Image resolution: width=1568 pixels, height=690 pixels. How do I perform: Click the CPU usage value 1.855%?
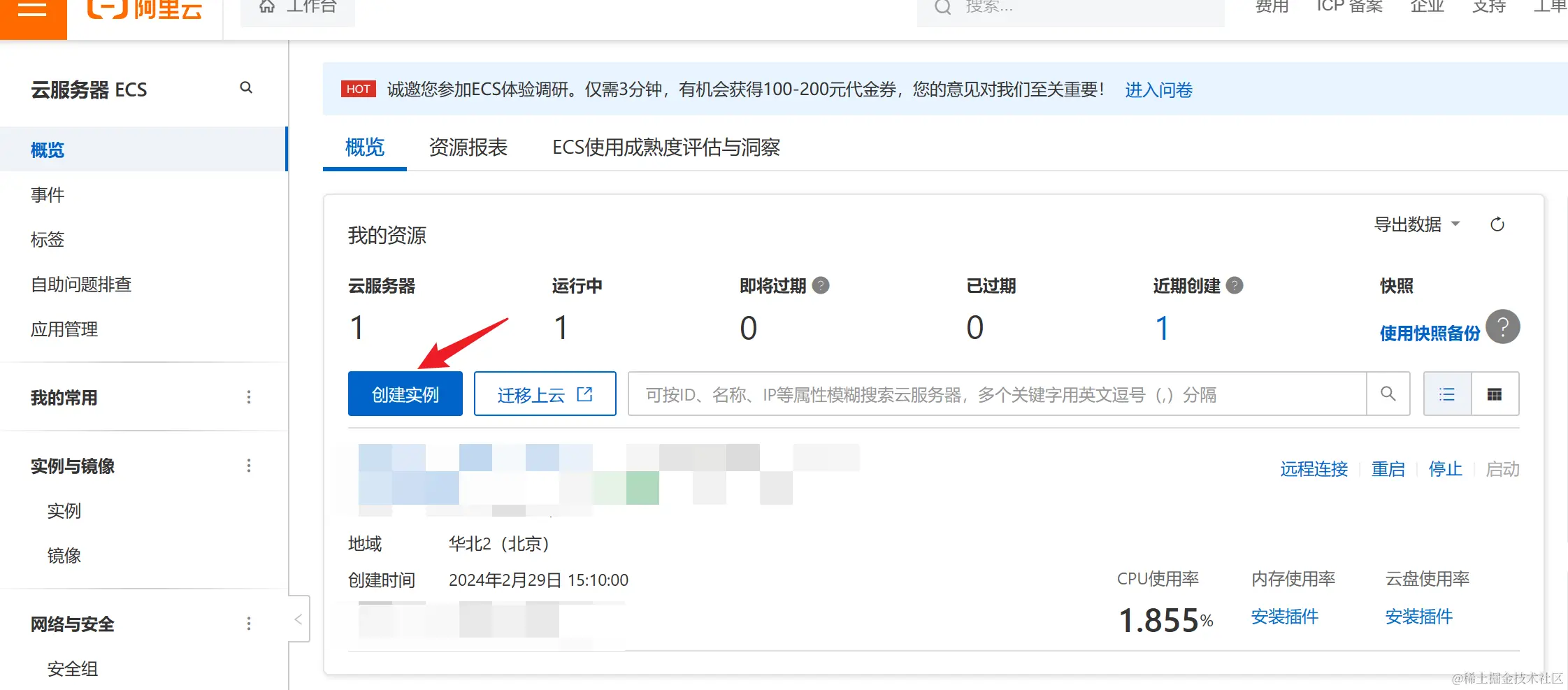(1166, 620)
